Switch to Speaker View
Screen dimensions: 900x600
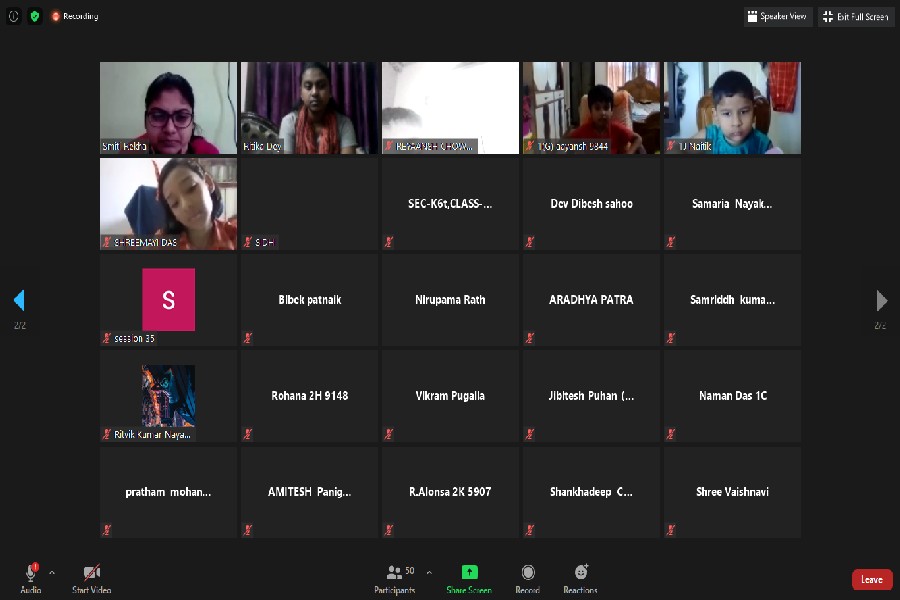[778, 16]
